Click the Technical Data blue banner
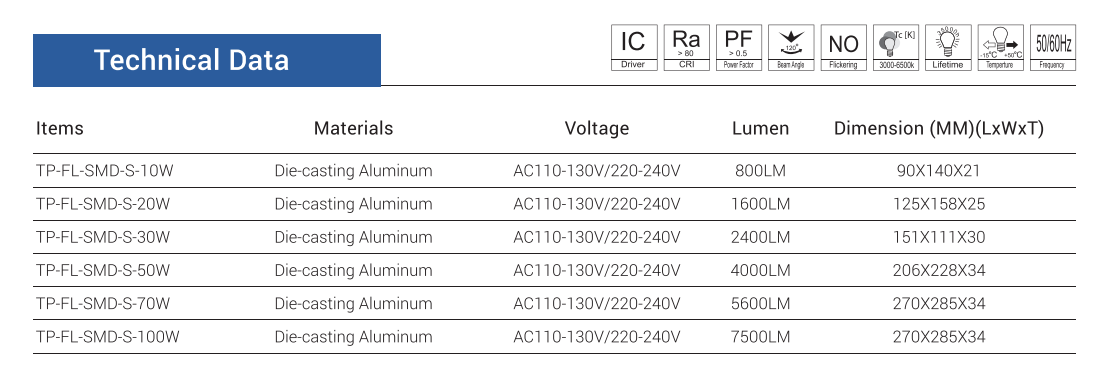 point(206,60)
